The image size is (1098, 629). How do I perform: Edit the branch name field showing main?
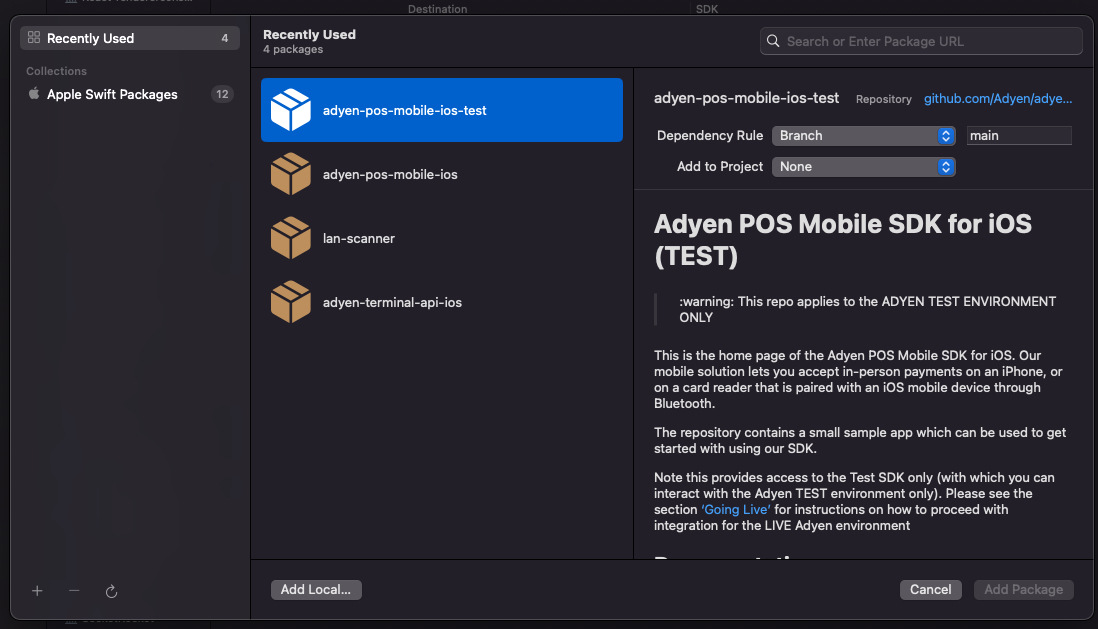click(1019, 136)
